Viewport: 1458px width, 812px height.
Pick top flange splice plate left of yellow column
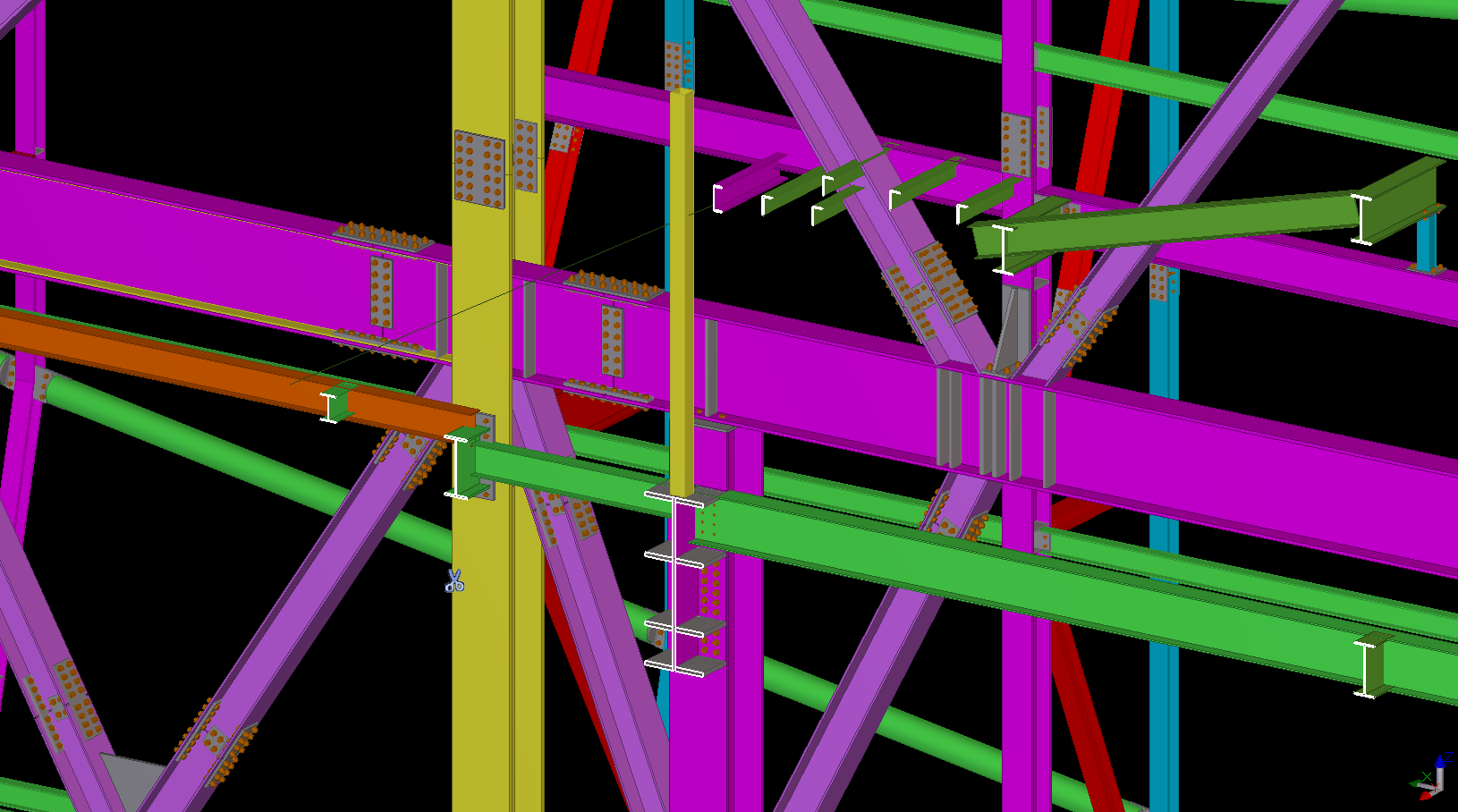point(383,238)
